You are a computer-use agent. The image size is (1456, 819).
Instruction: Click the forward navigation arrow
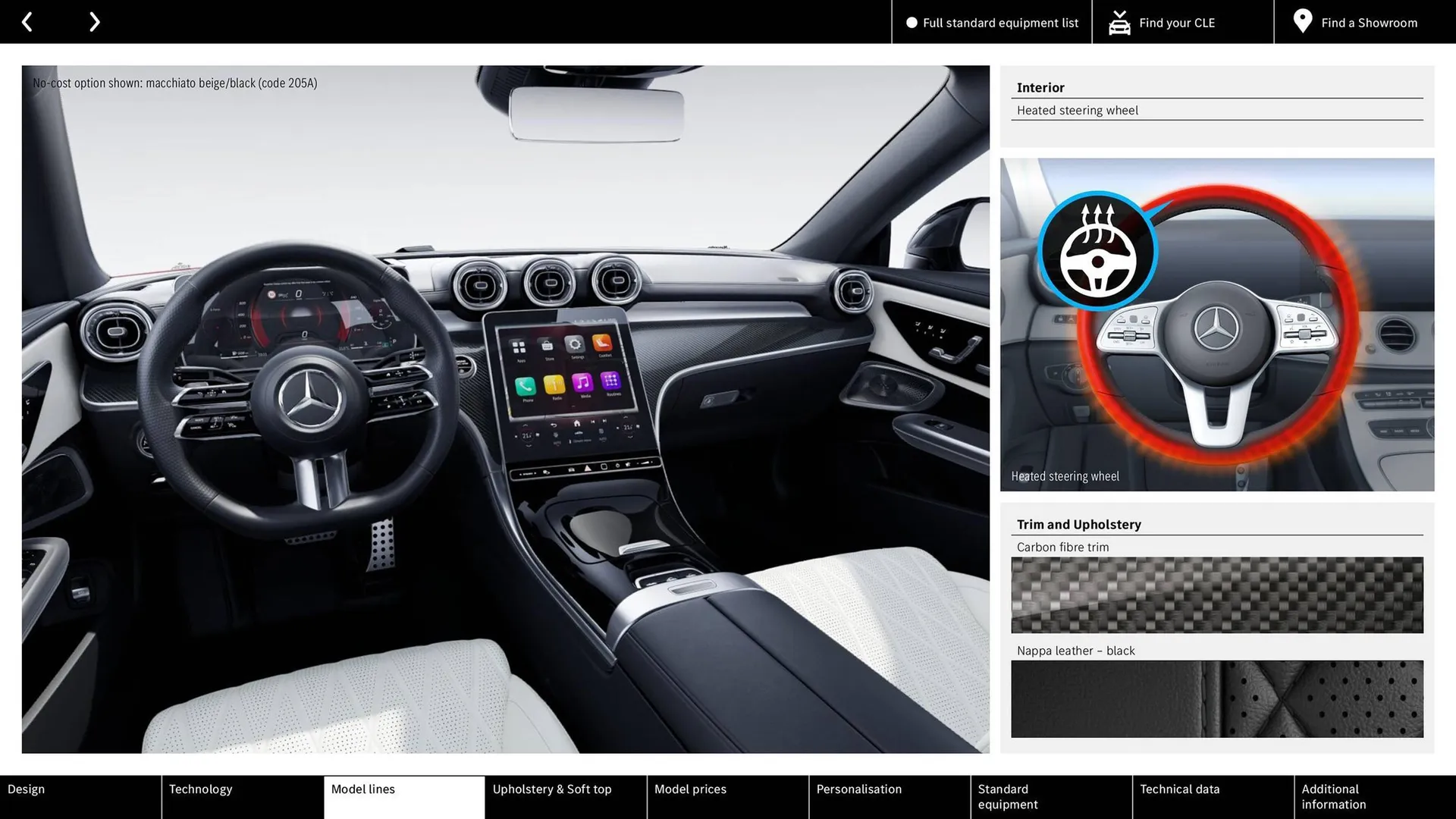(x=93, y=21)
